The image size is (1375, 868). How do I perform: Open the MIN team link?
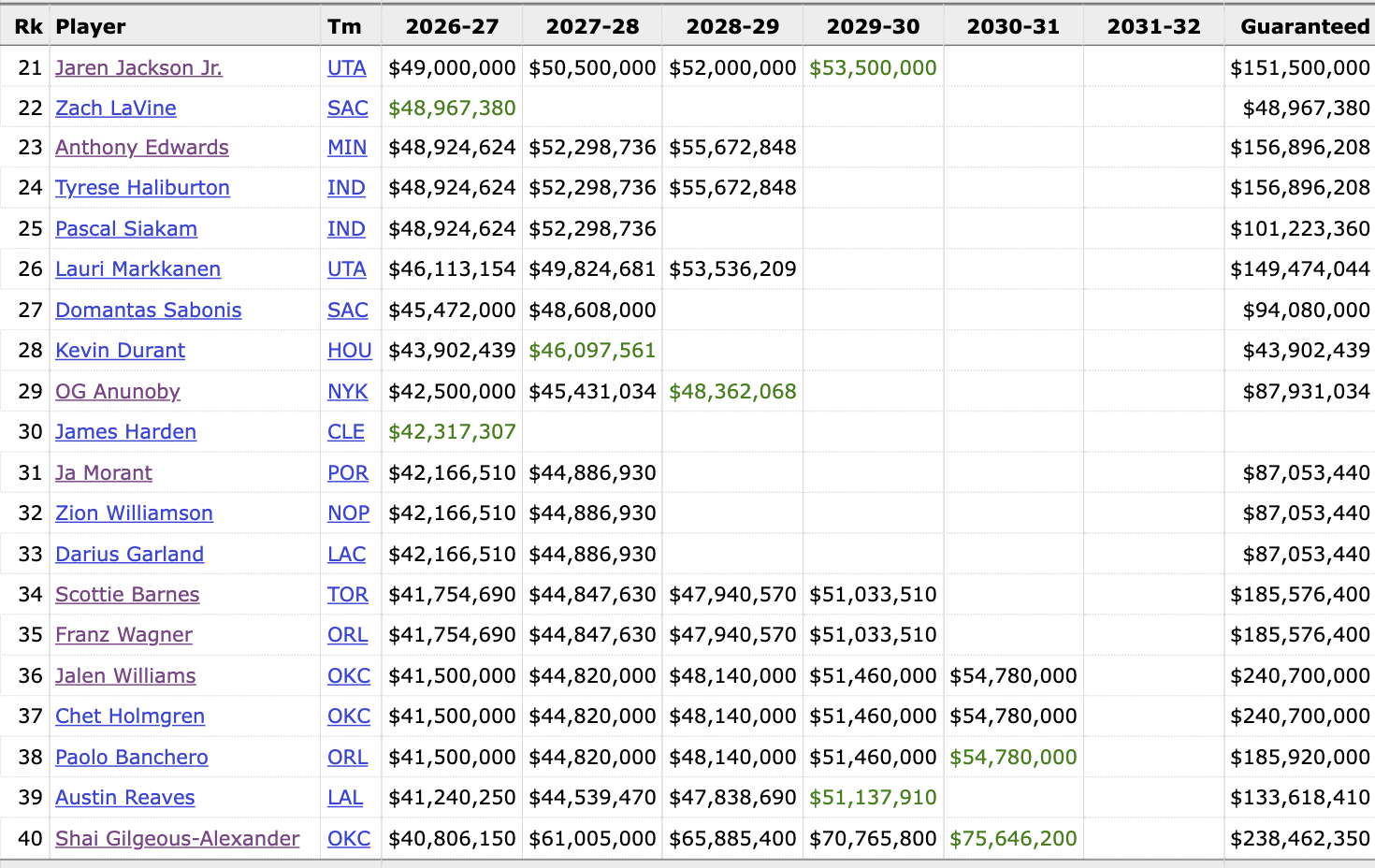pyautogui.click(x=347, y=147)
